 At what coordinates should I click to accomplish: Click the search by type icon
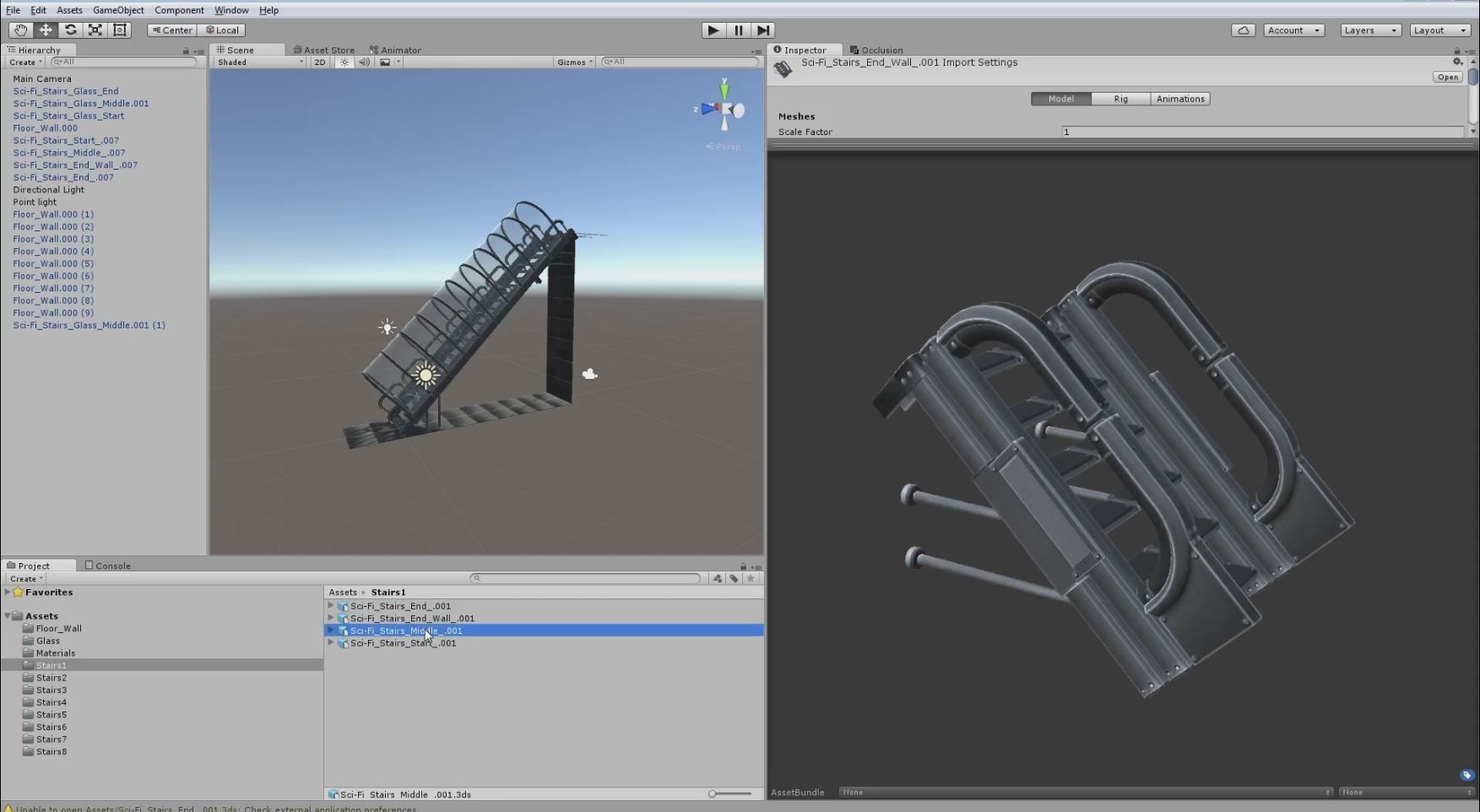(718, 578)
